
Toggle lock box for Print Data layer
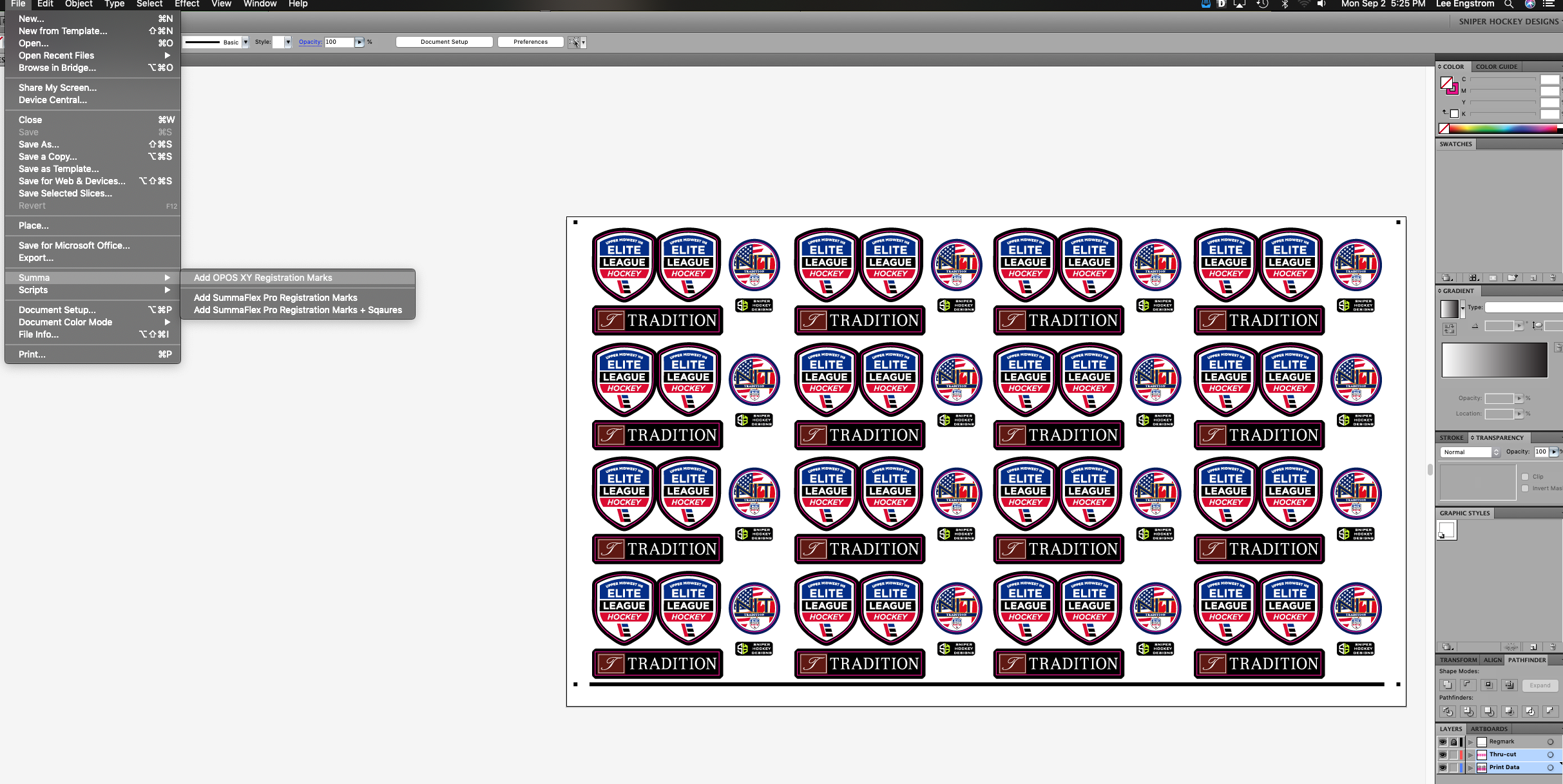1453,767
